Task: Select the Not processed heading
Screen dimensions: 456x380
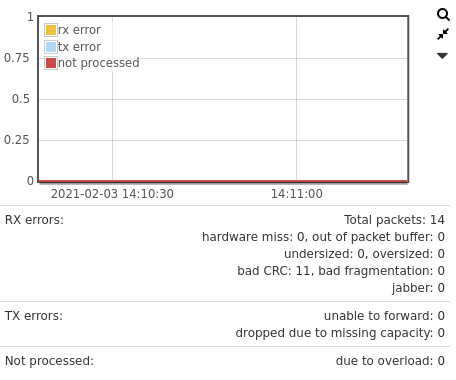Action: [x=49, y=361]
